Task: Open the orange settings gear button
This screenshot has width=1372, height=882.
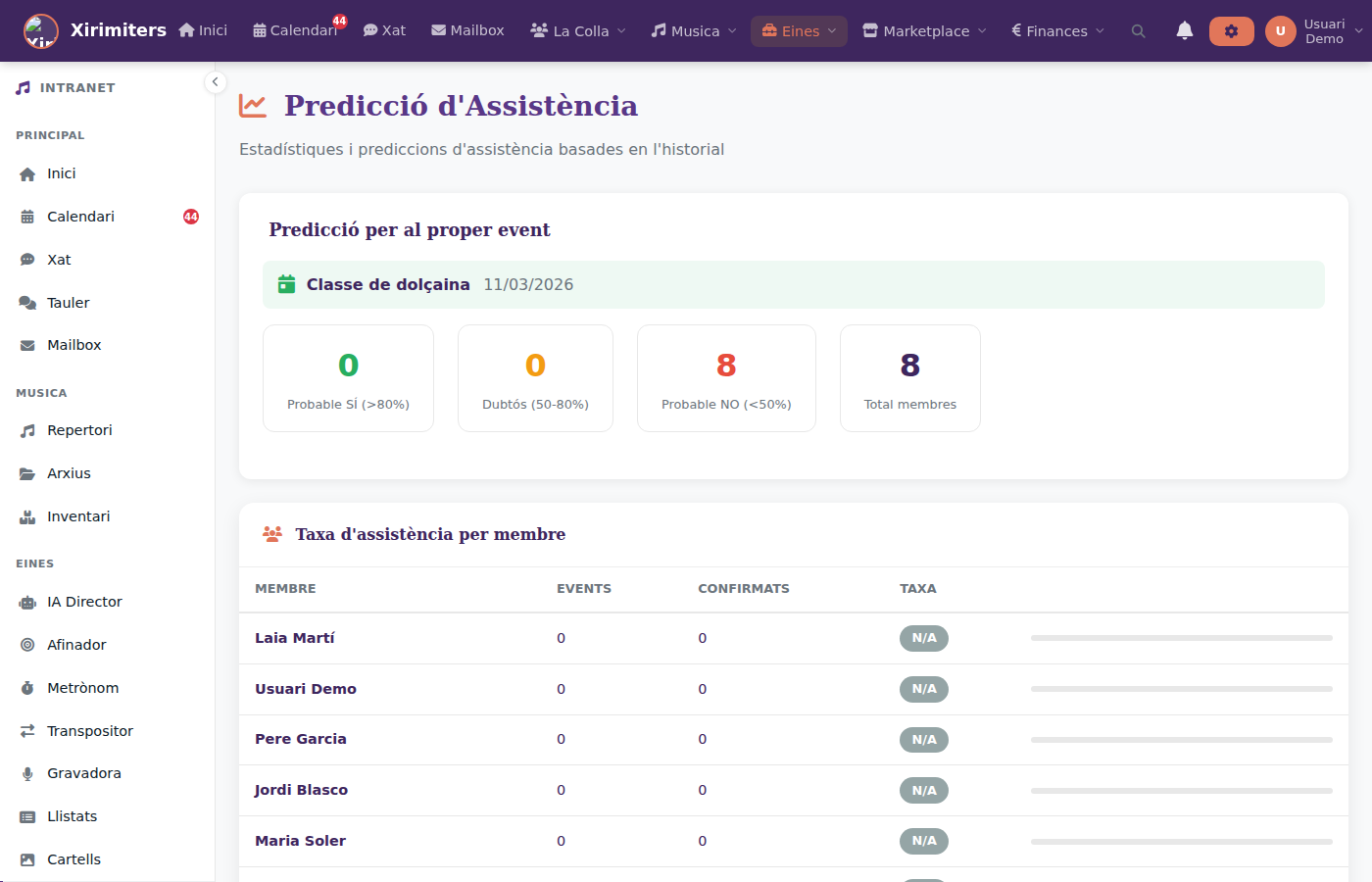Action: pyautogui.click(x=1231, y=31)
